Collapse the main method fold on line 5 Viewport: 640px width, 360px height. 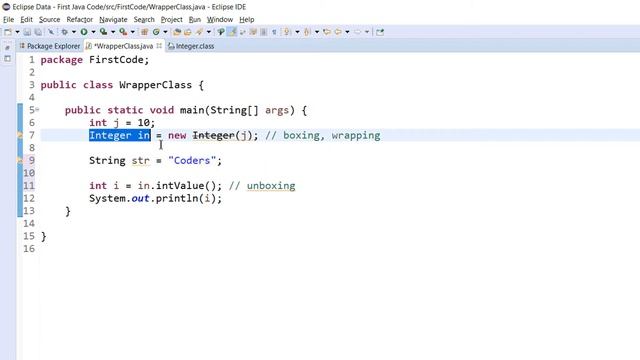tap(37, 109)
